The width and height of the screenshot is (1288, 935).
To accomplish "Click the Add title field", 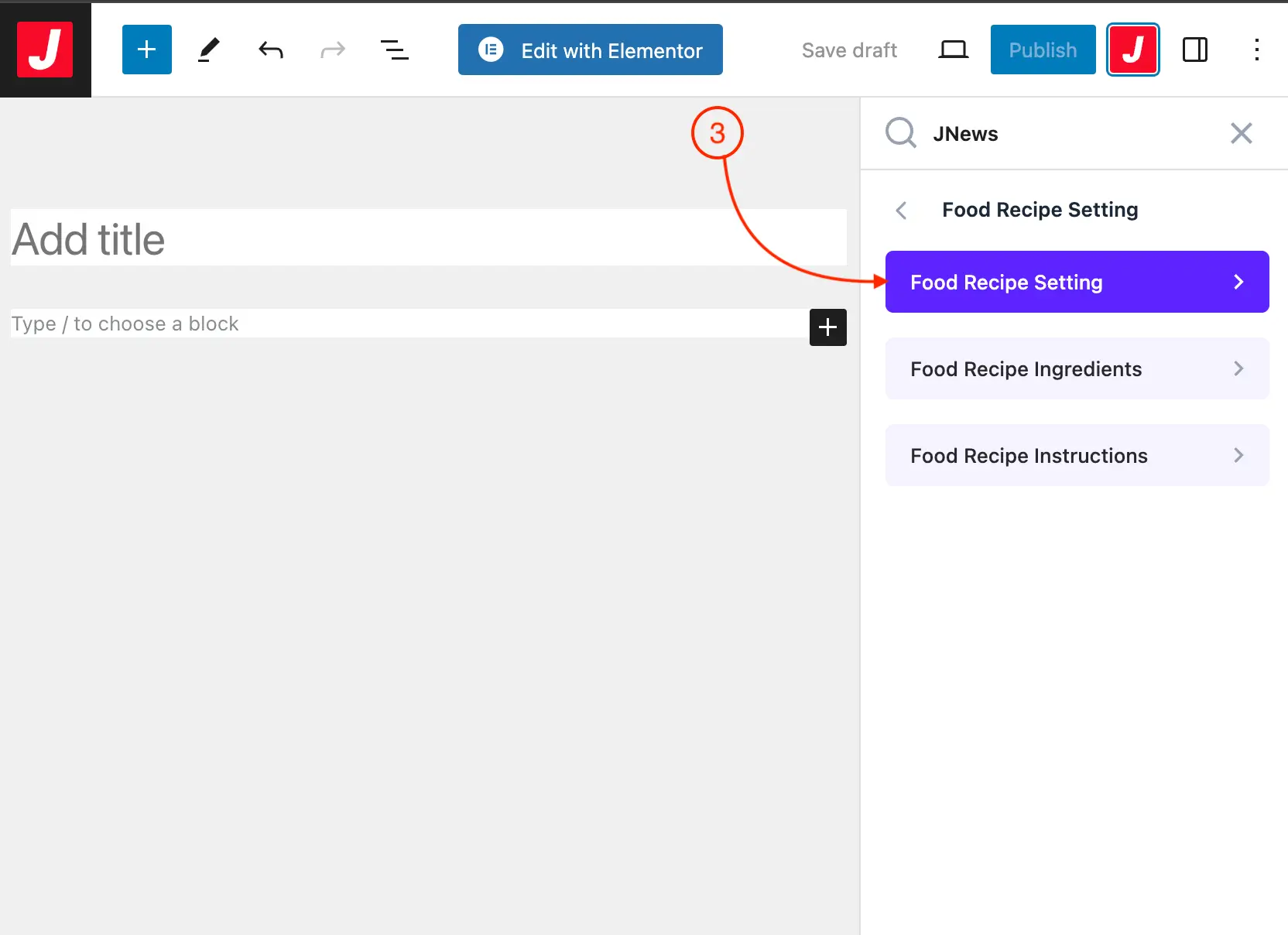I will (x=427, y=238).
